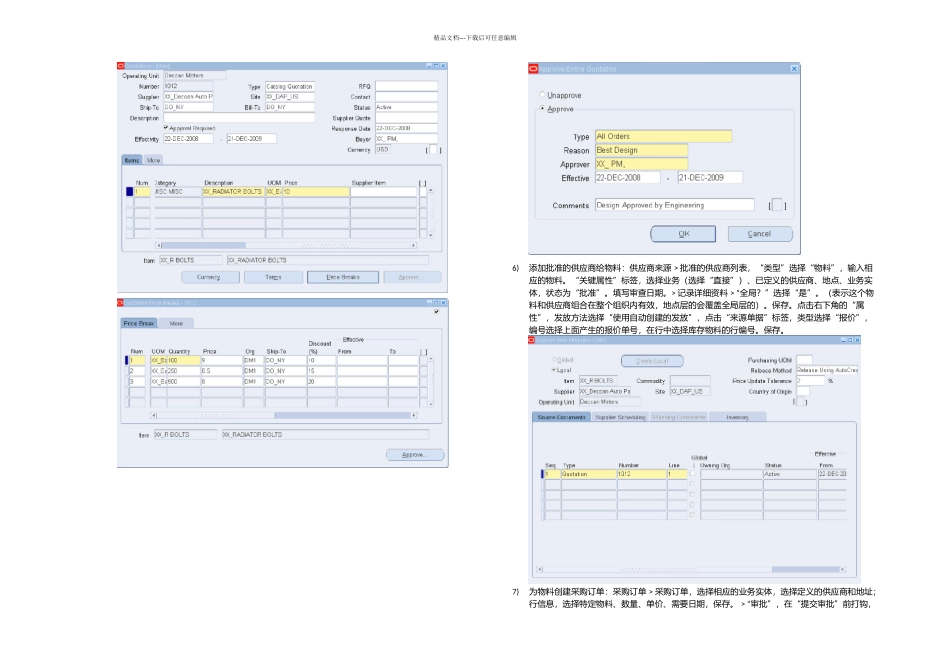The image size is (950, 672).
Task: Open the Status field showing Active in Quotations
Action: (406, 107)
